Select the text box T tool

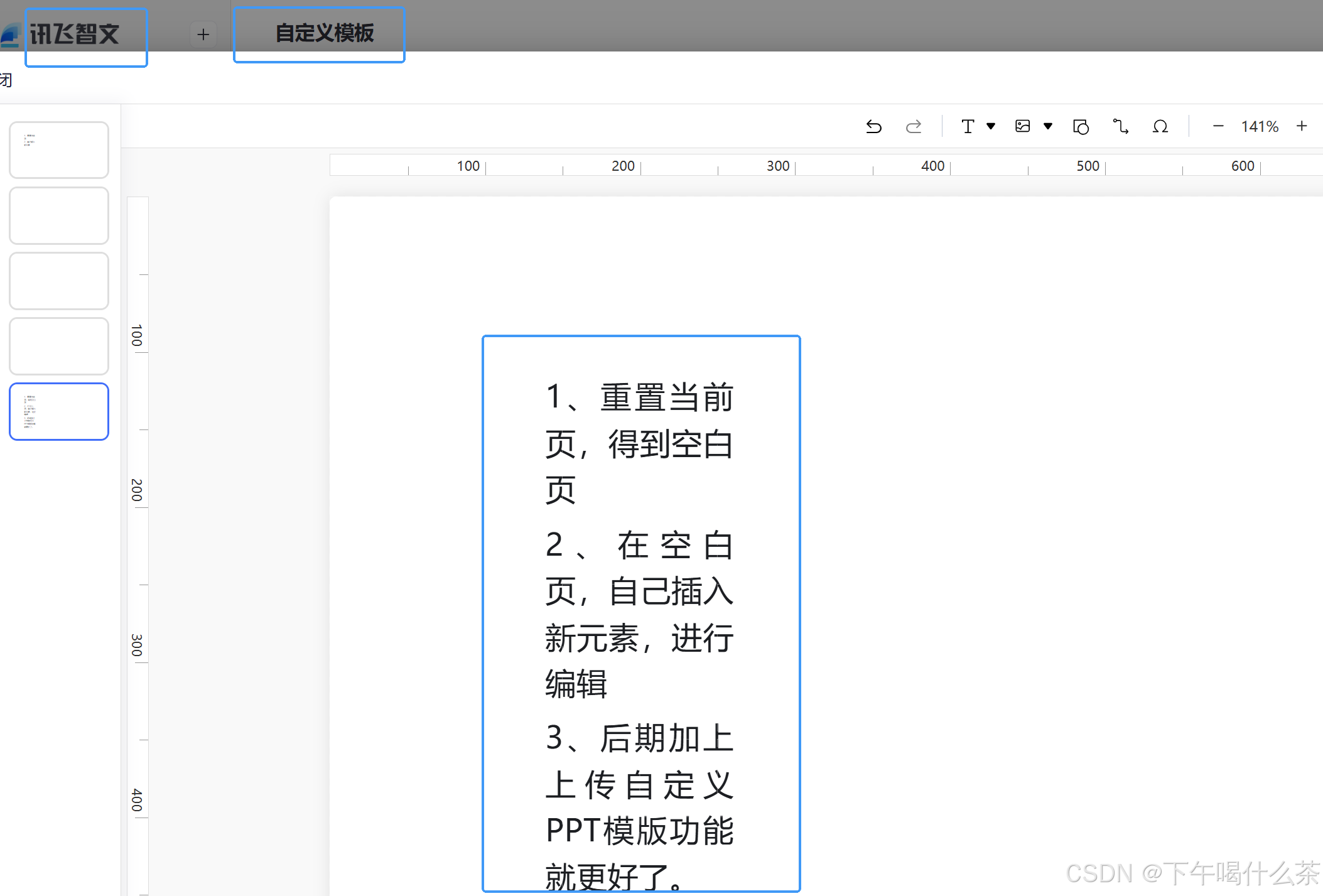pos(968,127)
